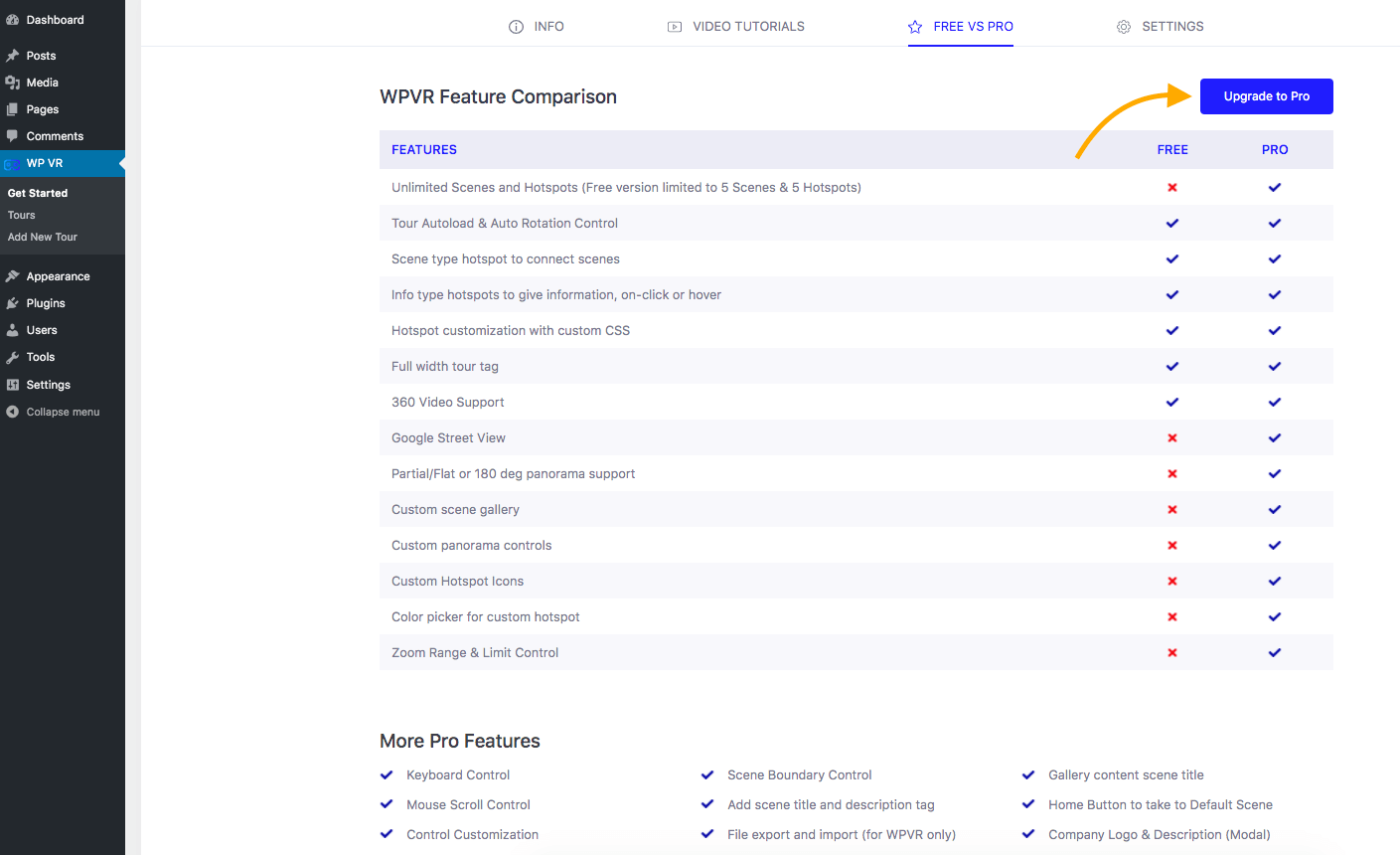Viewport: 1400px width, 855px height.
Task: Open the Media menu link
Action: (43, 83)
